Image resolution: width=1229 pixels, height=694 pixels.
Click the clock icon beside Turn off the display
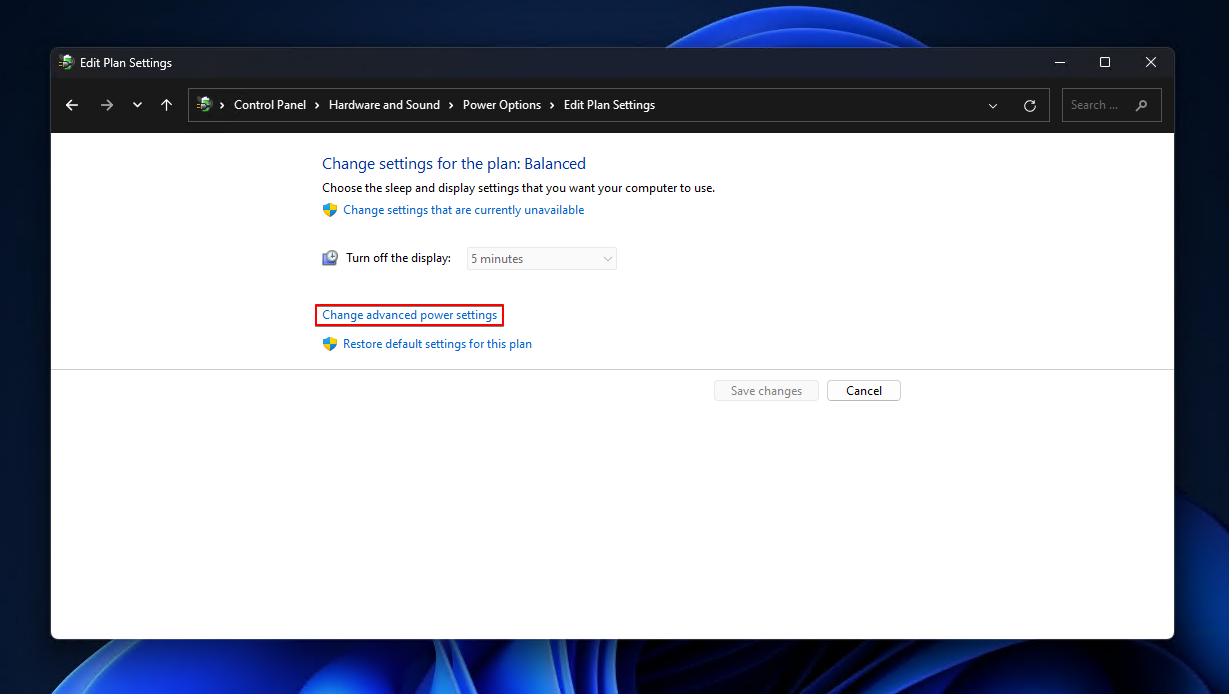(x=329, y=257)
